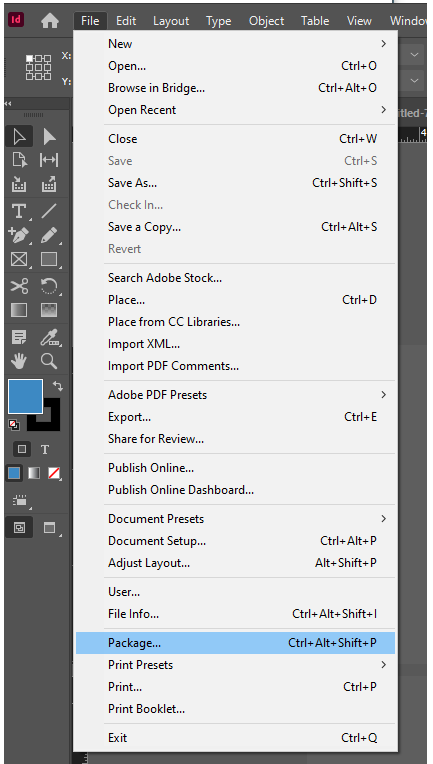Select the Selection tool arrow
Viewport: 433px width, 764px height.
(19, 137)
